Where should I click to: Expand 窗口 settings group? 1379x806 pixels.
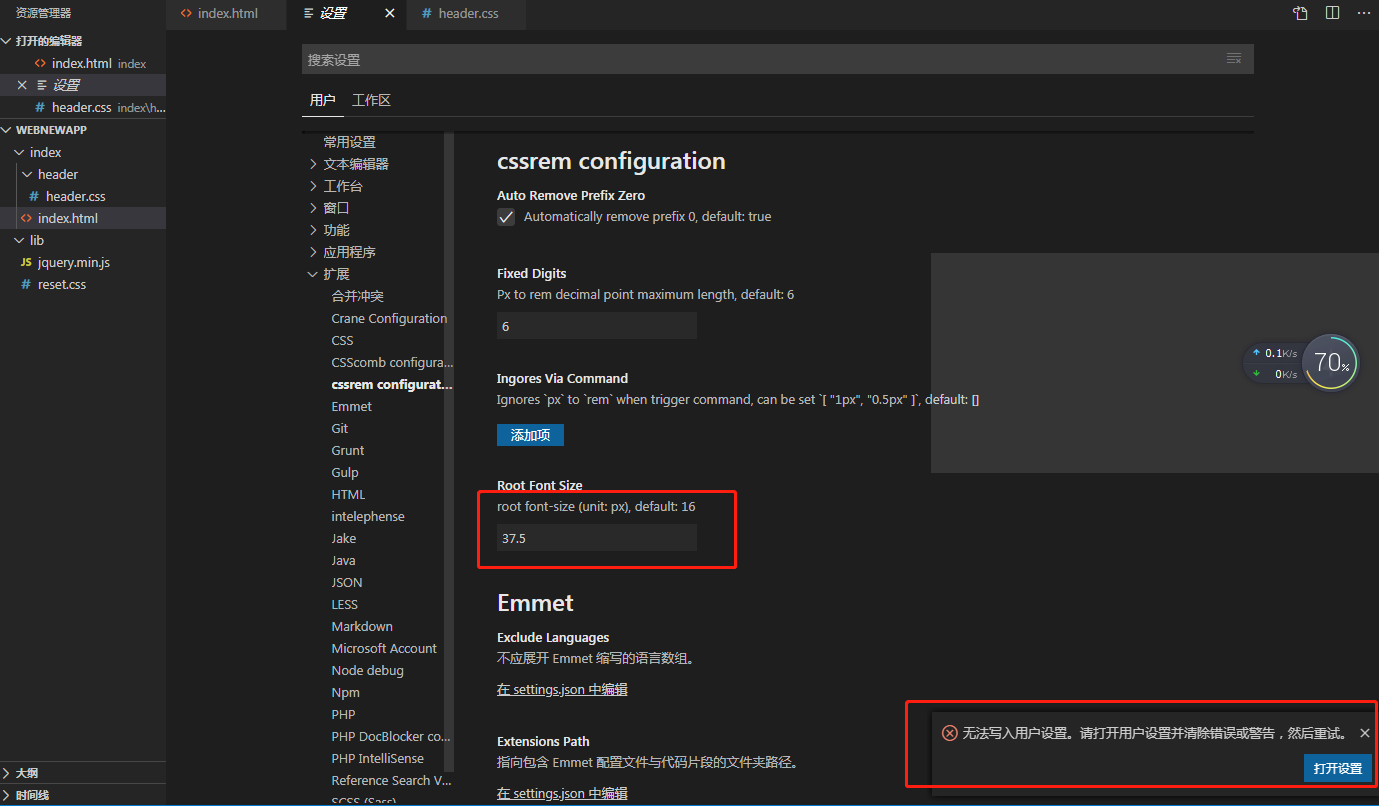point(313,208)
